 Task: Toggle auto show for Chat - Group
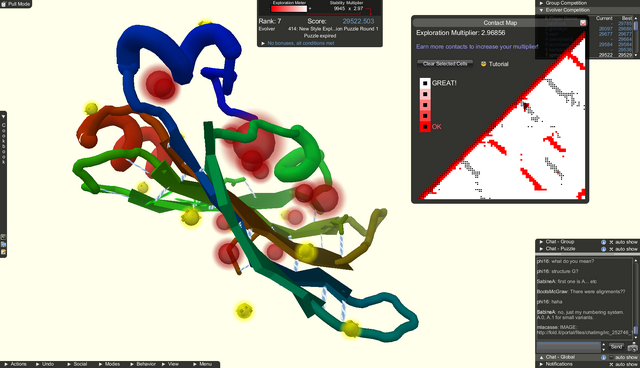point(611,242)
